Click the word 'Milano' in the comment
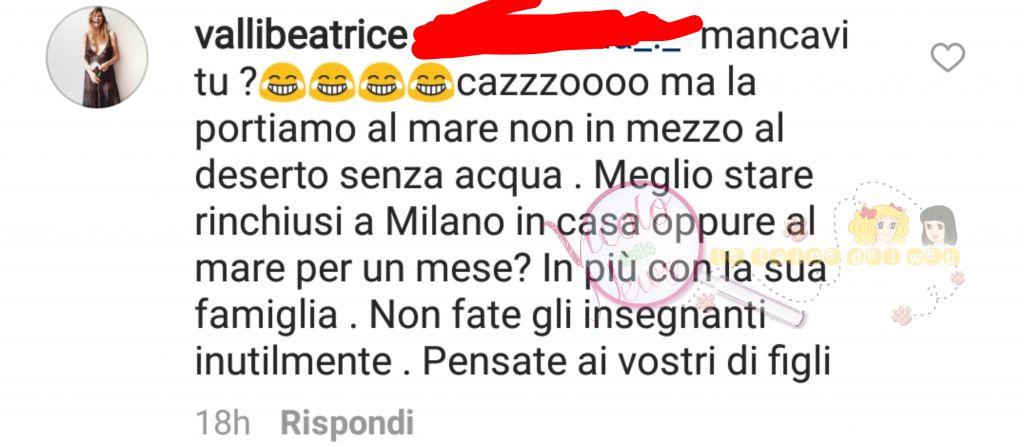Screen dimensions: 1024x447 tap(440, 224)
